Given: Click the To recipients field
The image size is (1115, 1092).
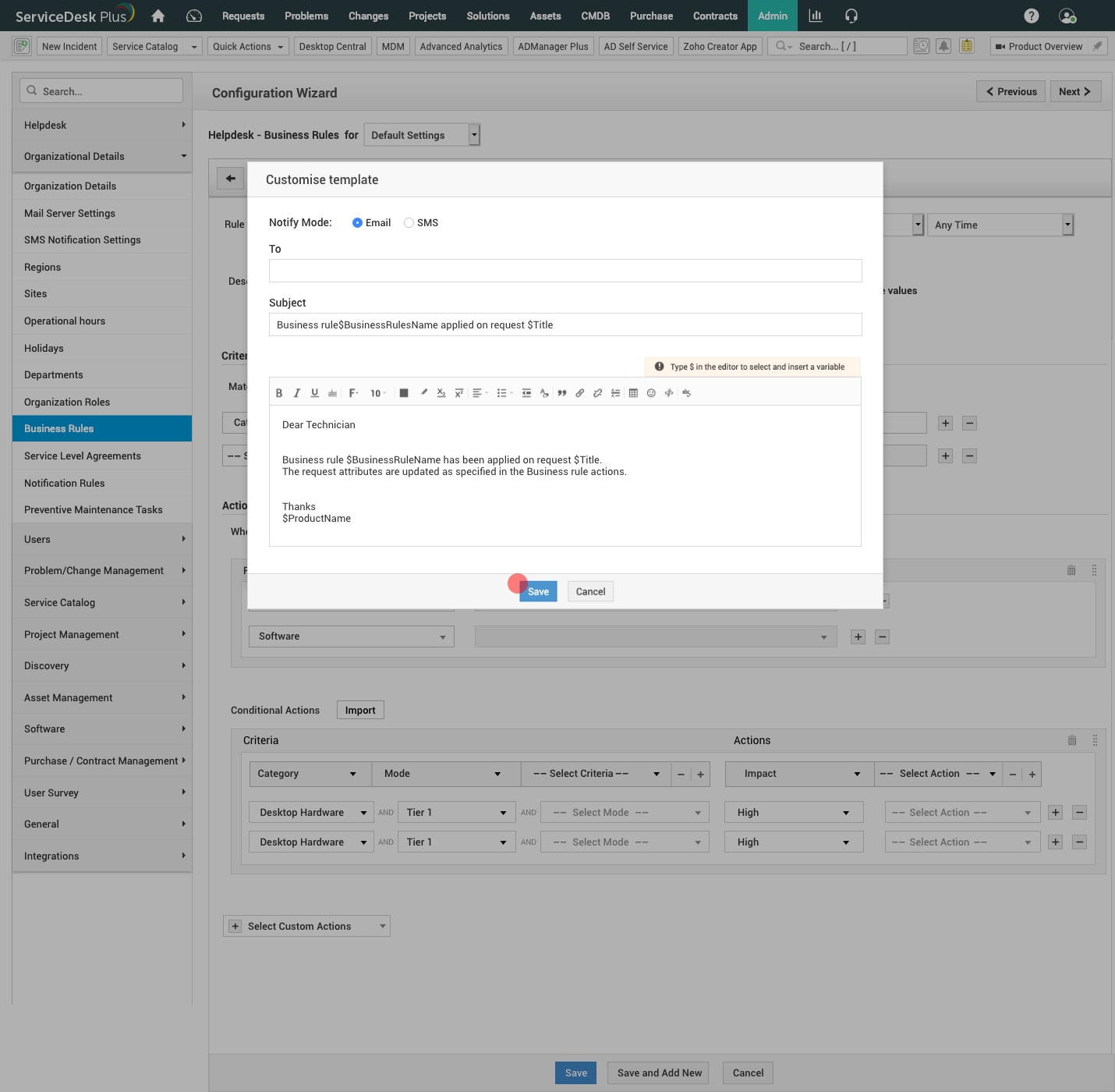Looking at the screenshot, I should 565,271.
